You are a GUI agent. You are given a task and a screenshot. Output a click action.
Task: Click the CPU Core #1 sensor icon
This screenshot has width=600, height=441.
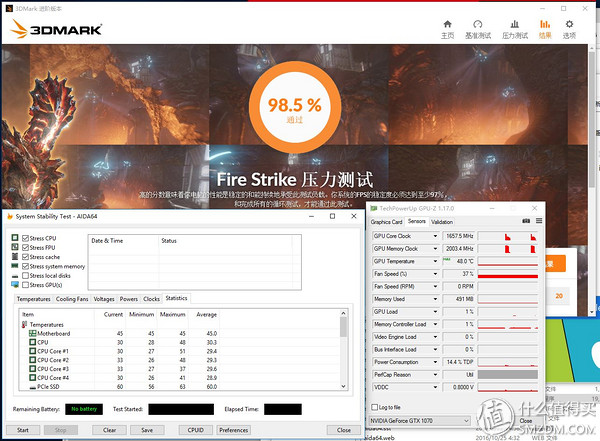pos(33,351)
